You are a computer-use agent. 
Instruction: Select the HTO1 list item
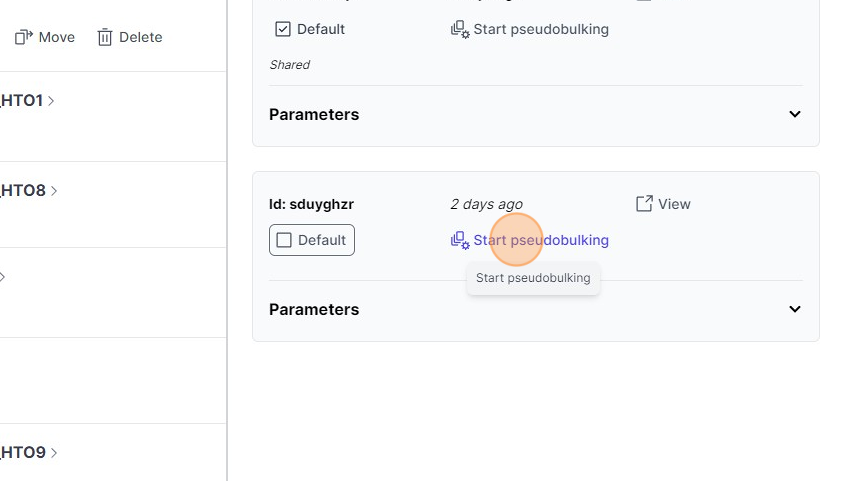point(22,100)
